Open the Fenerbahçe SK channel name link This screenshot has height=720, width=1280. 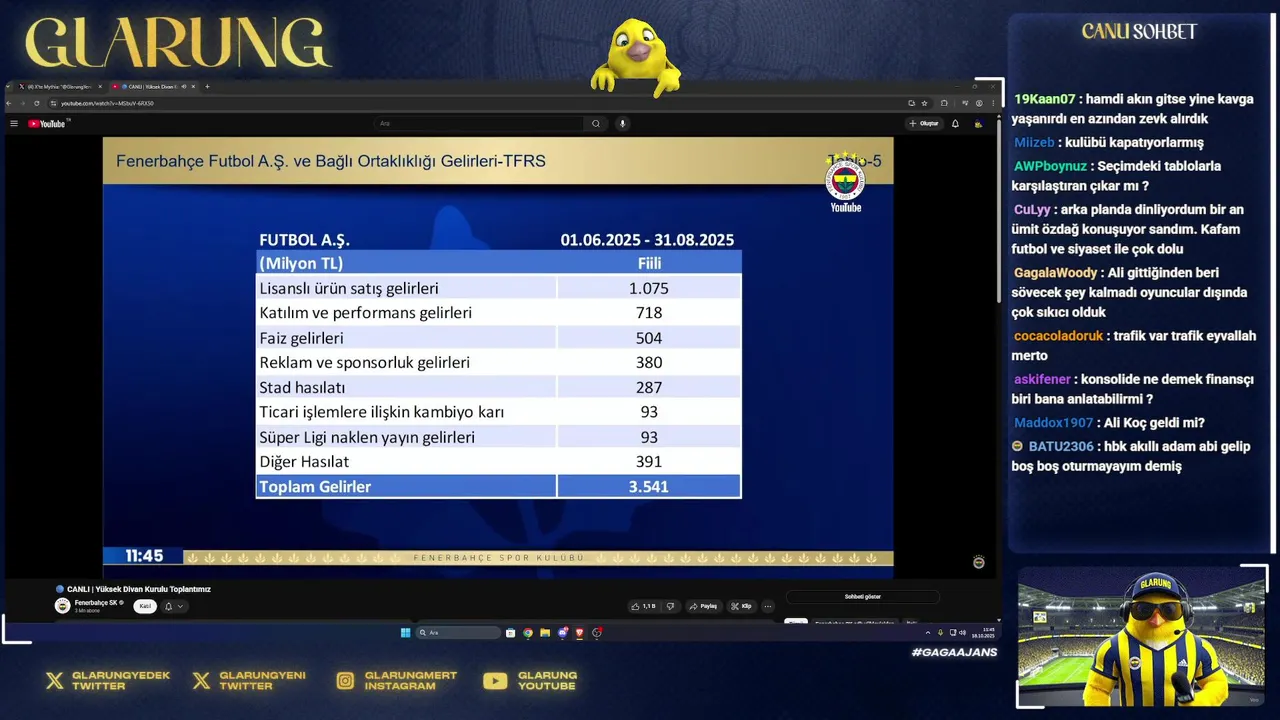(97, 603)
